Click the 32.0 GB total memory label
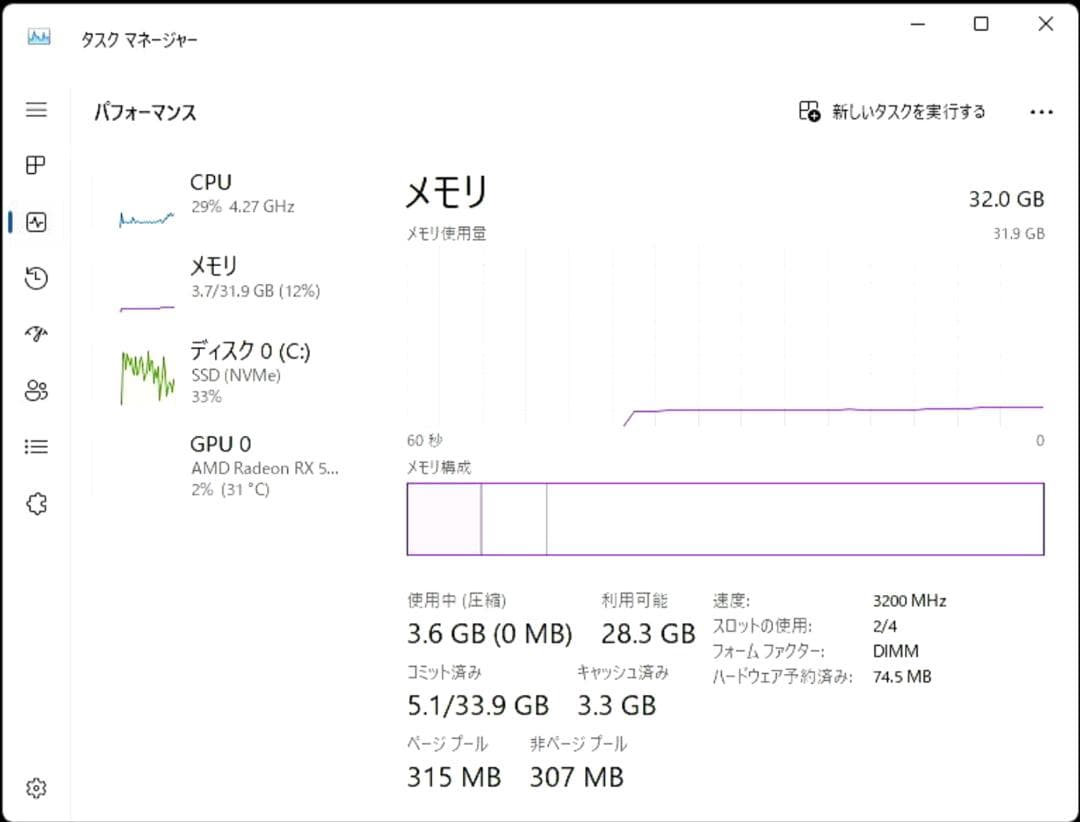Image resolution: width=1080 pixels, height=822 pixels. click(x=1005, y=199)
